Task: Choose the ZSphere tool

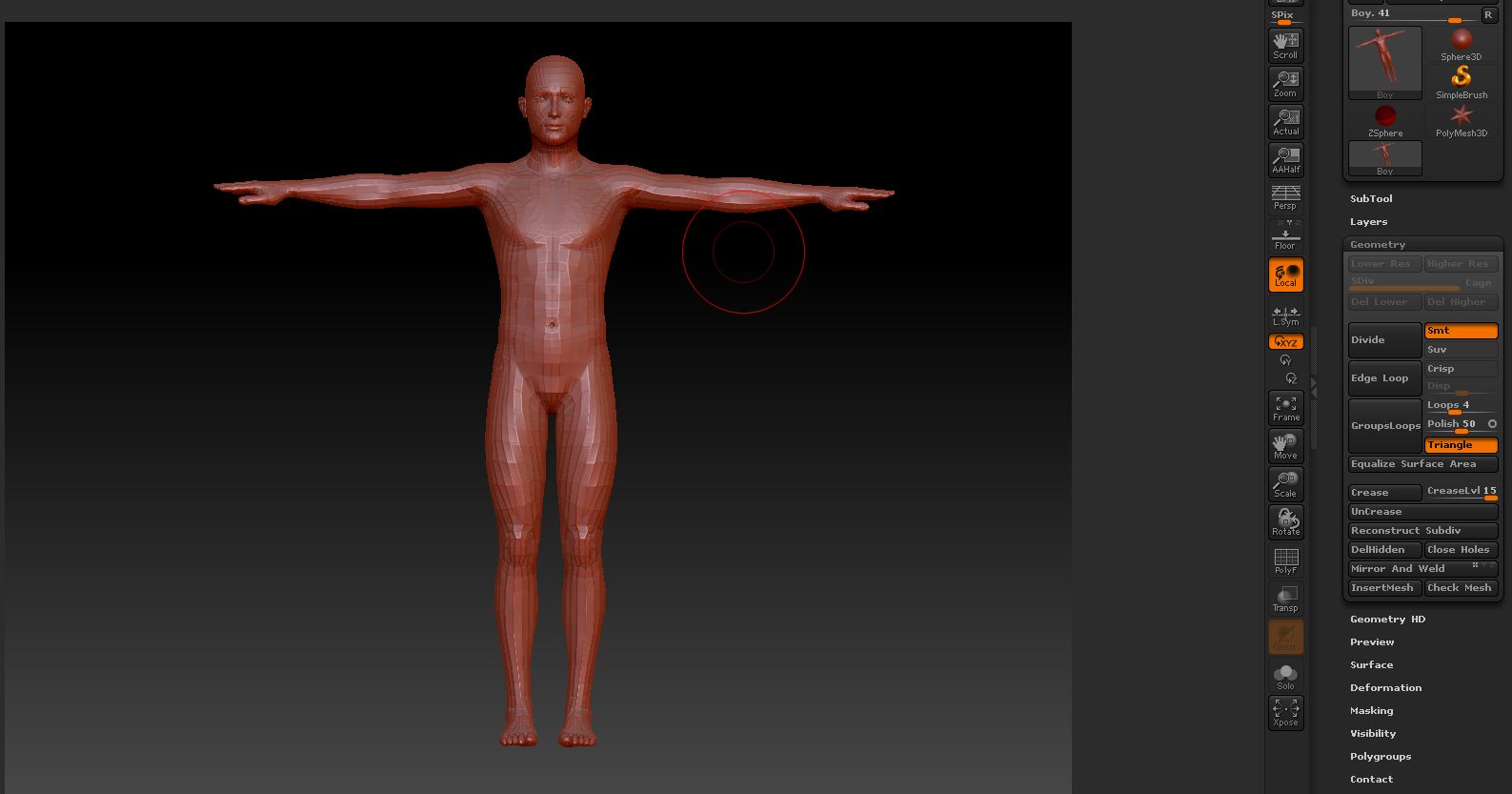Action: click(x=1385, y=120)
